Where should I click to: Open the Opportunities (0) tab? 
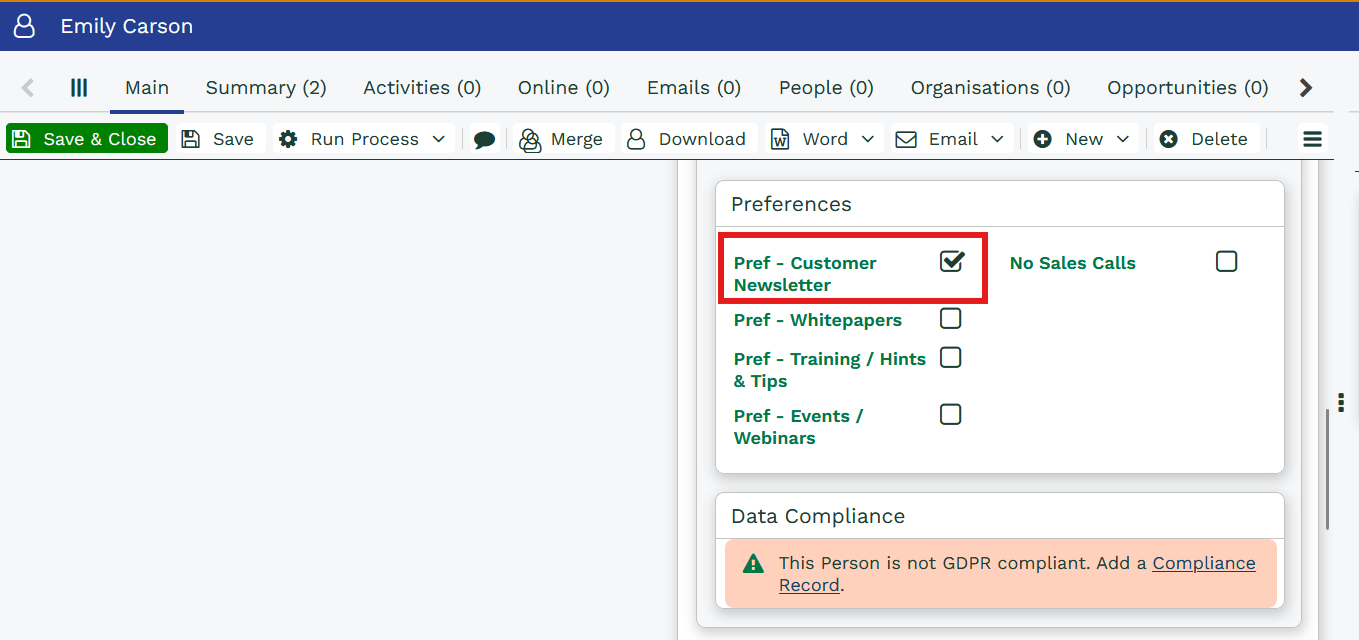(1187, 88)
